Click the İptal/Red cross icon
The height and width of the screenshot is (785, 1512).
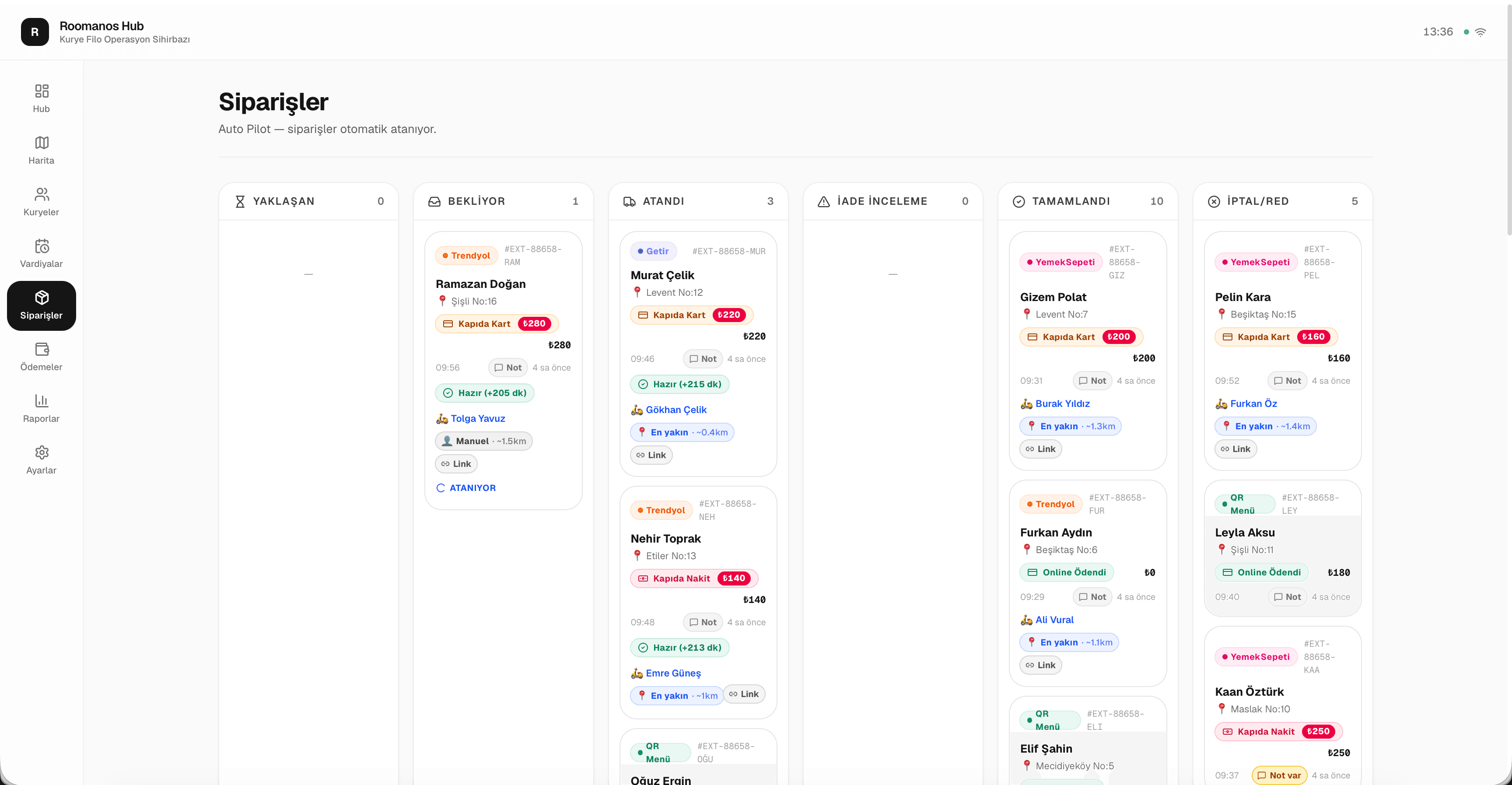click(1214, 201)
